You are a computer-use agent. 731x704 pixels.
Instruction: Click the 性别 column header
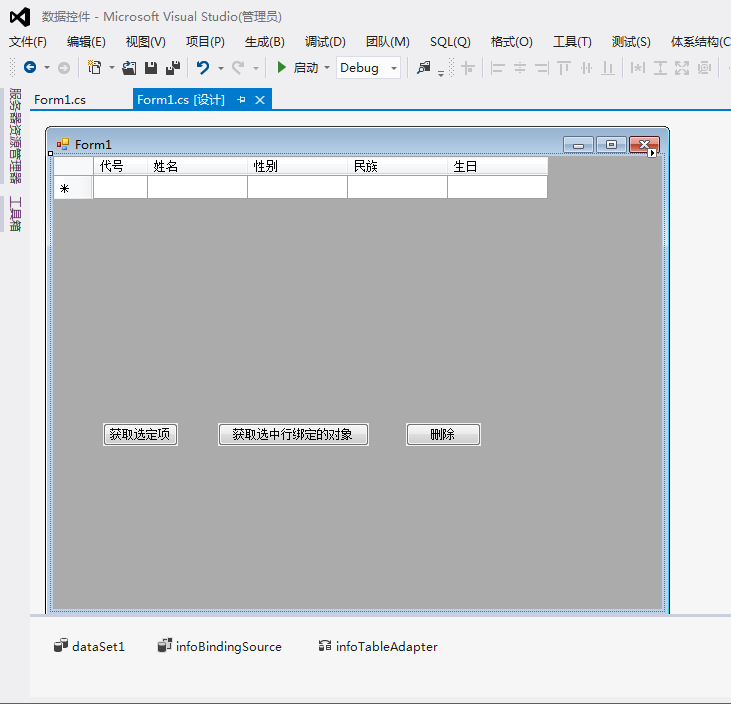pyautogui.click(x=297, y=166)
